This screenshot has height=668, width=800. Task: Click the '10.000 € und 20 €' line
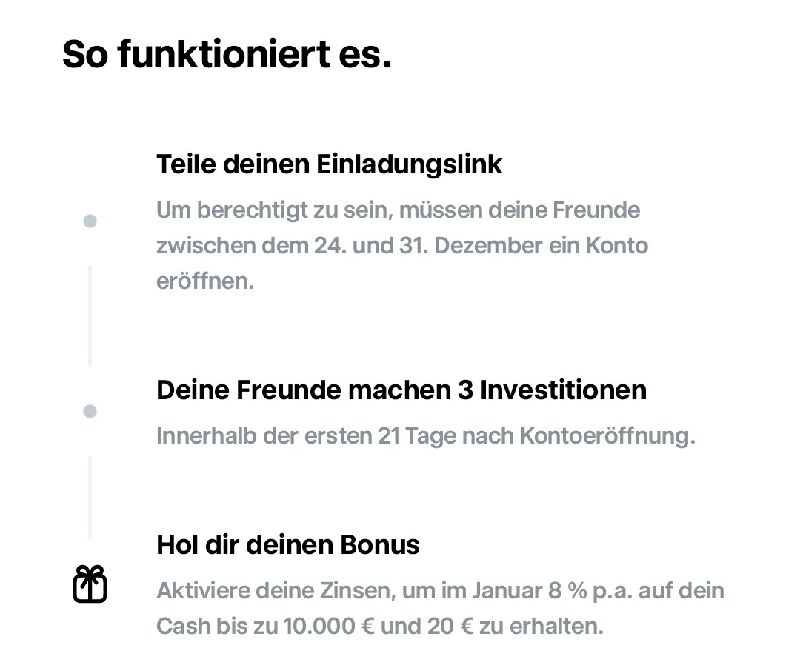pyautogui.click(x=380, y=627)
